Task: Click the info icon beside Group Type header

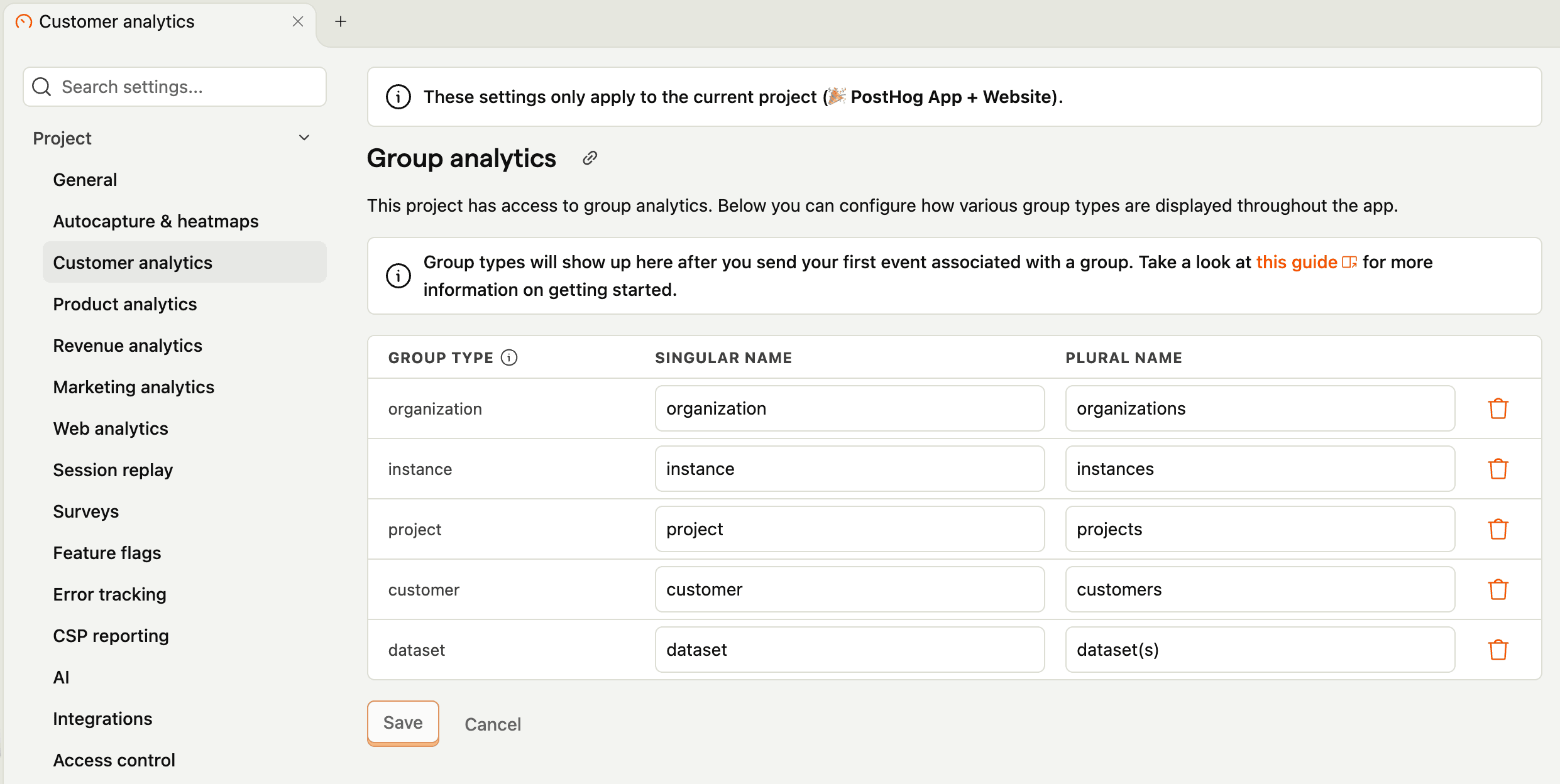Action: pyautogui.click(x=508, y=357)
